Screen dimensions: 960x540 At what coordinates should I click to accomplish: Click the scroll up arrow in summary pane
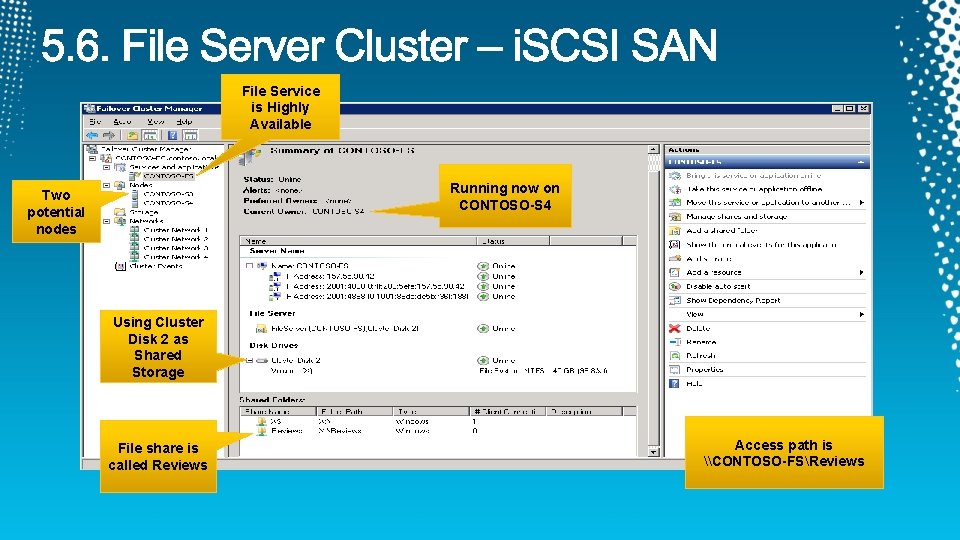click(x=653, y=149)
